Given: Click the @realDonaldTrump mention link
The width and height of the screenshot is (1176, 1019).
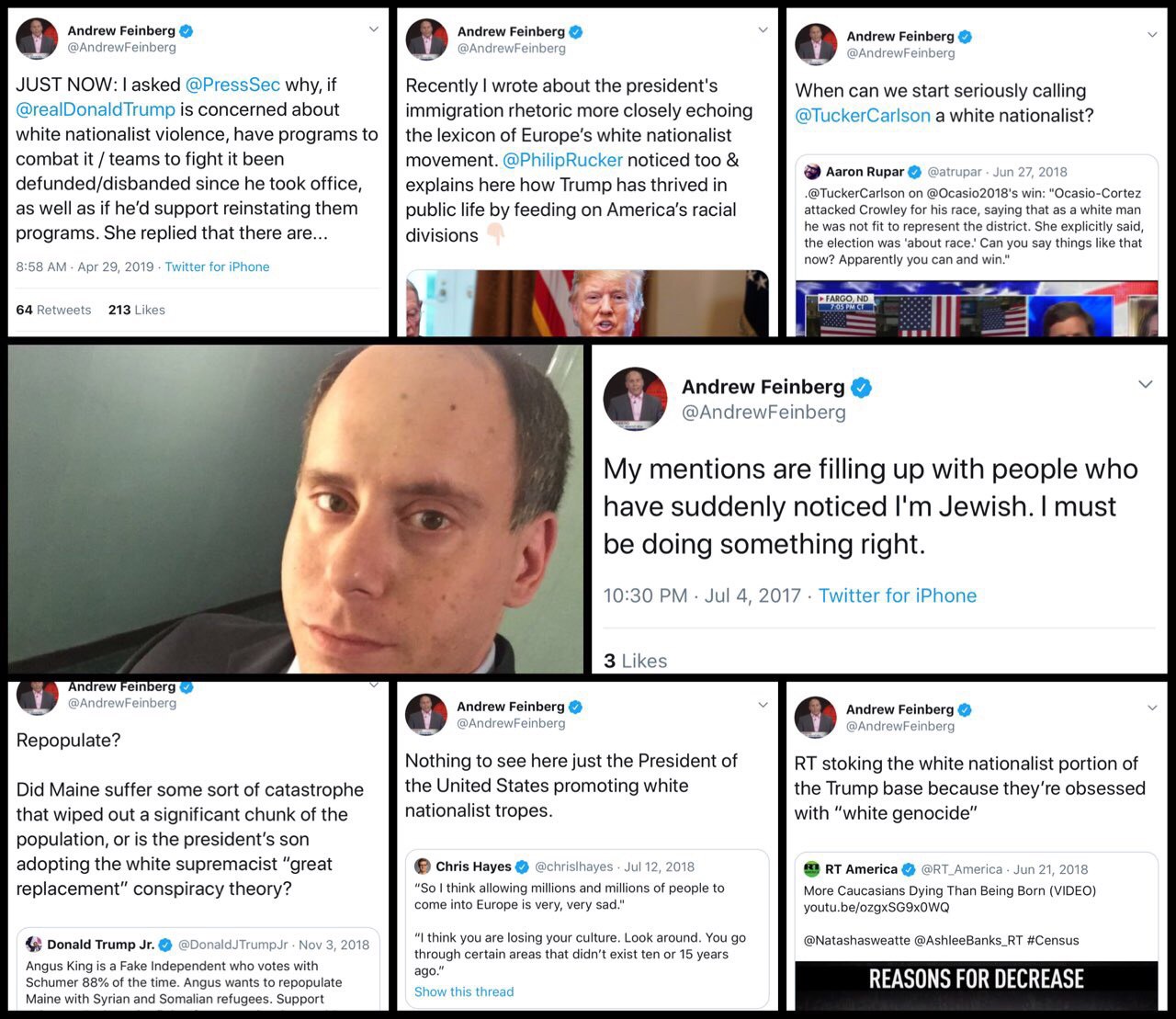Looking at the screenshot, I should [96, 109].
